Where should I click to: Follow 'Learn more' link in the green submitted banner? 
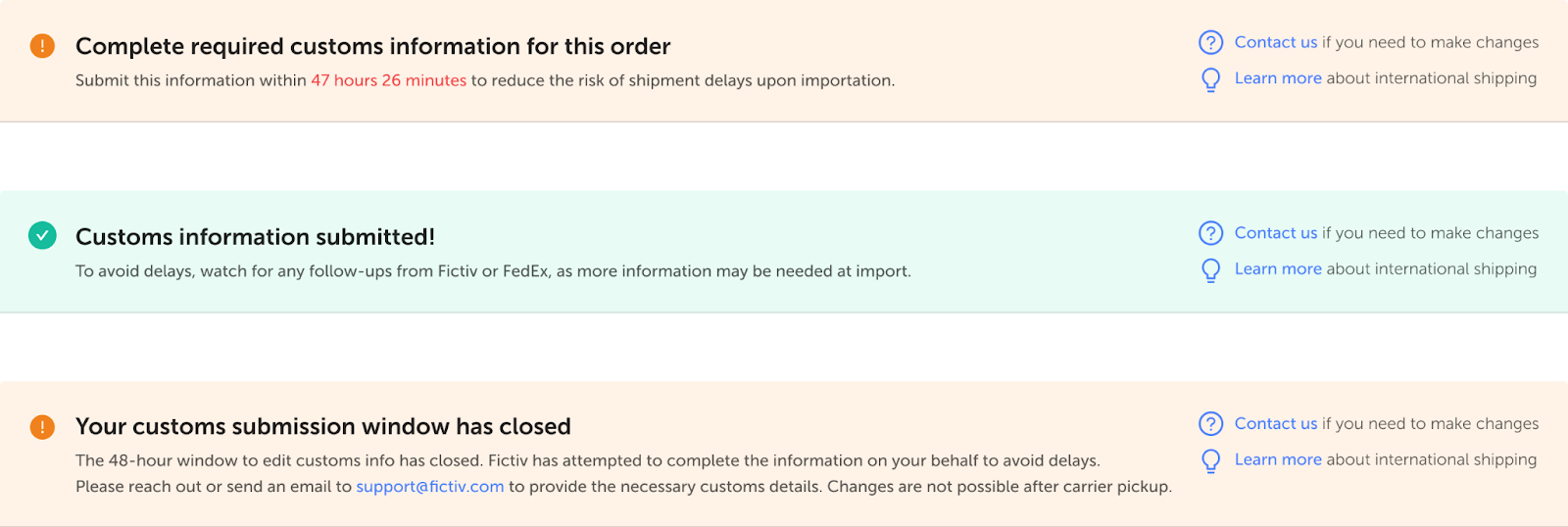point(1278,269)
